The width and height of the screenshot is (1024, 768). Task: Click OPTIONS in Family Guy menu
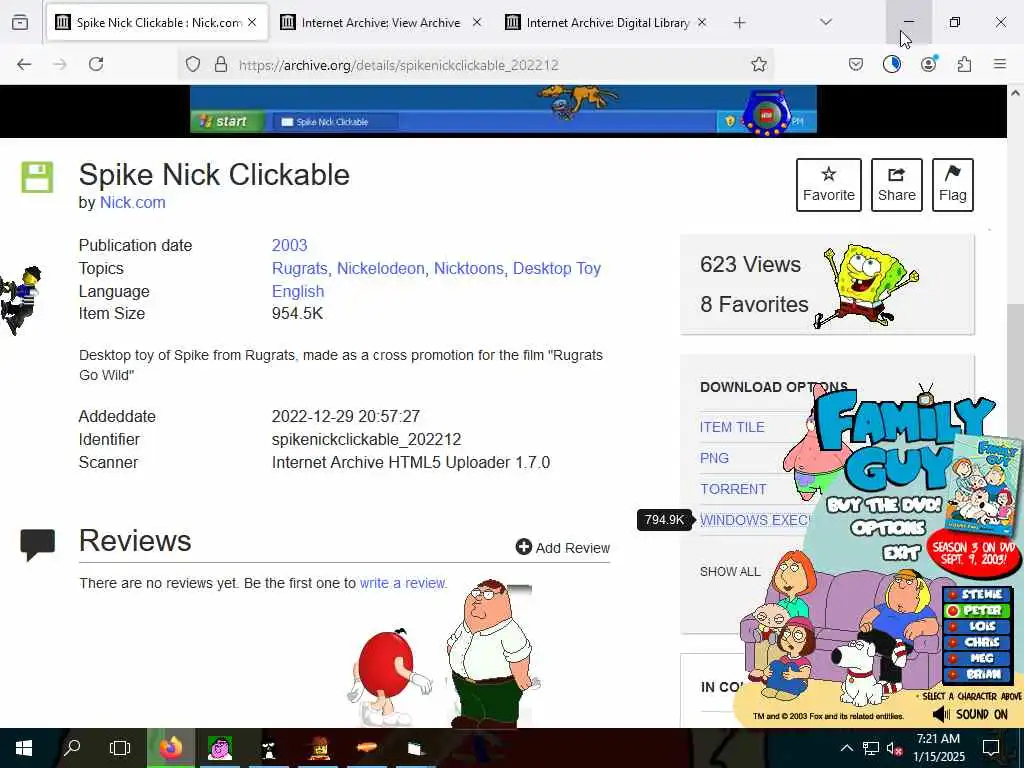point(888,528)
